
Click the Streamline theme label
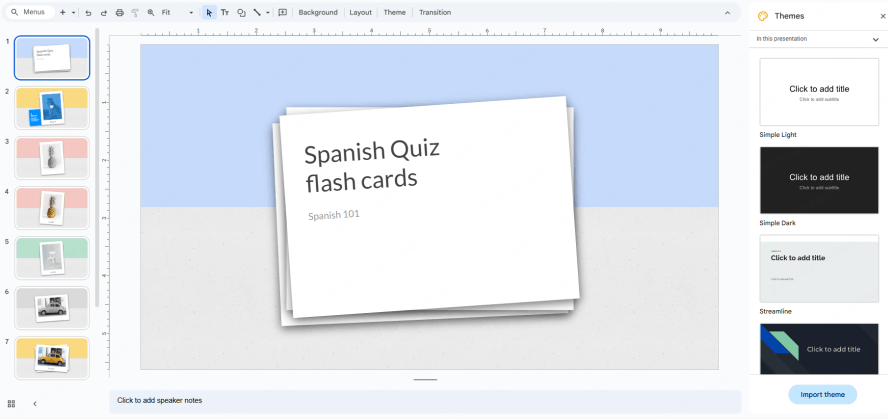click(775, 311)
